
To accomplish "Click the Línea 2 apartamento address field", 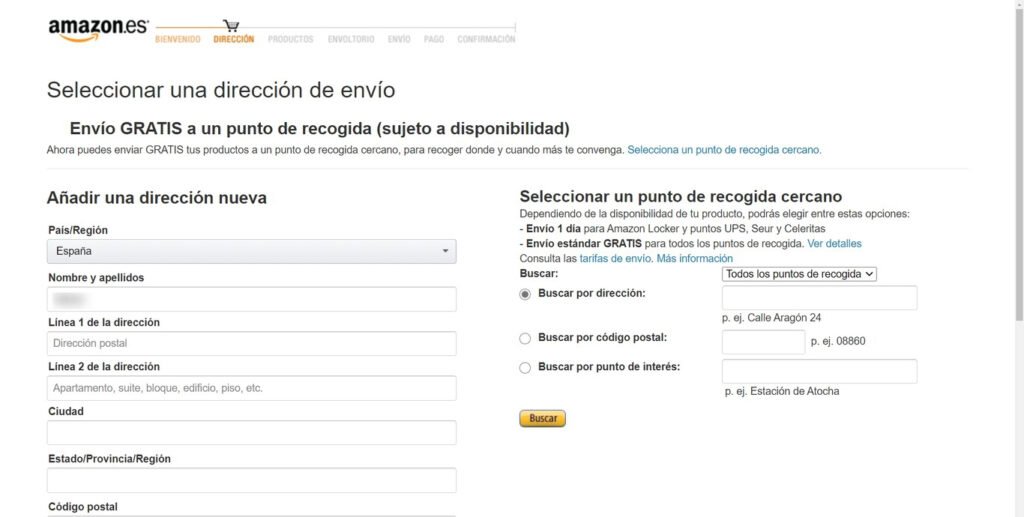I will point(251,388).
